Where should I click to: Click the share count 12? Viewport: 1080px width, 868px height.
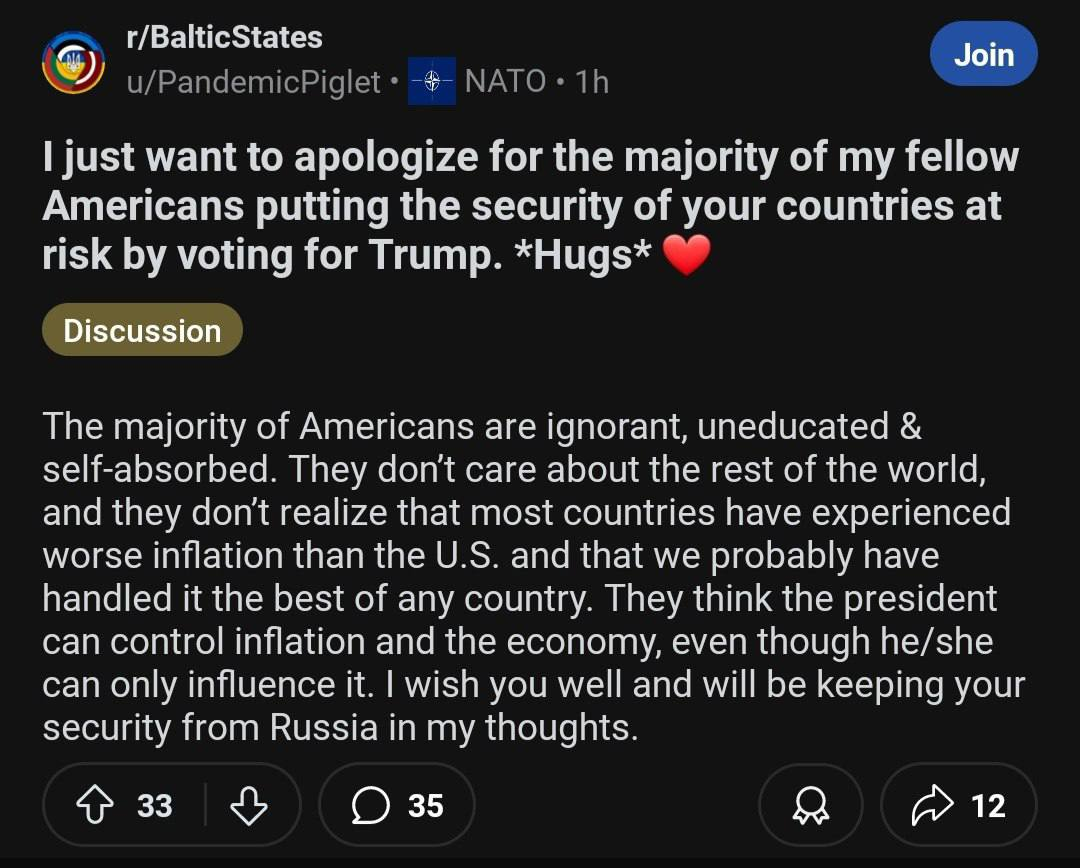pyautogui.click(x=988, y=805)
